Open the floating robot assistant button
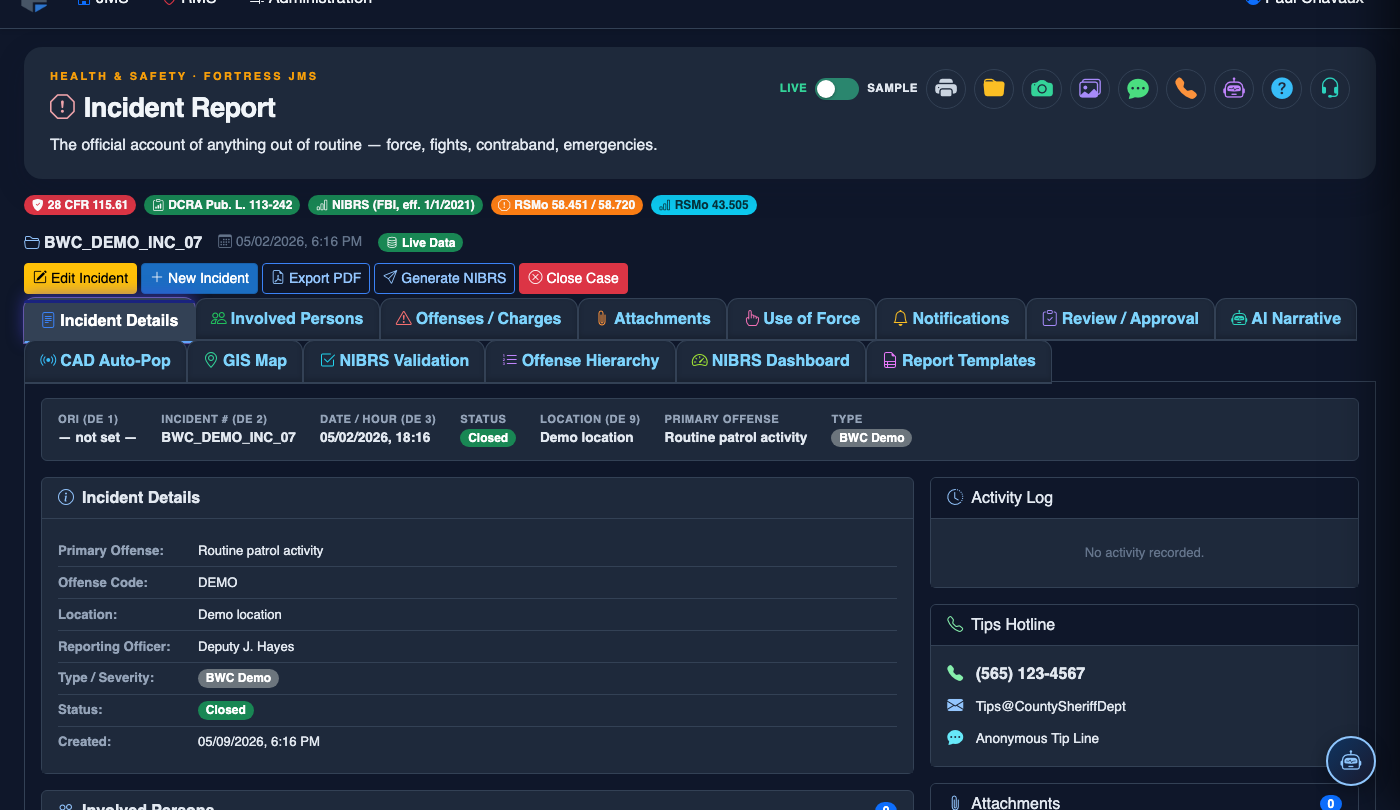 pos(1351,761)
